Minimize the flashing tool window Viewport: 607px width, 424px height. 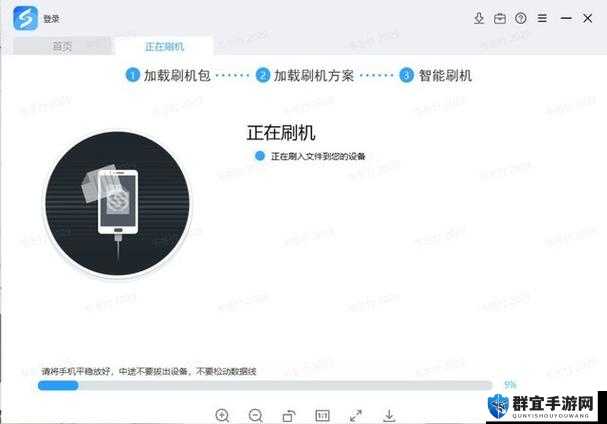pos(566,18)
